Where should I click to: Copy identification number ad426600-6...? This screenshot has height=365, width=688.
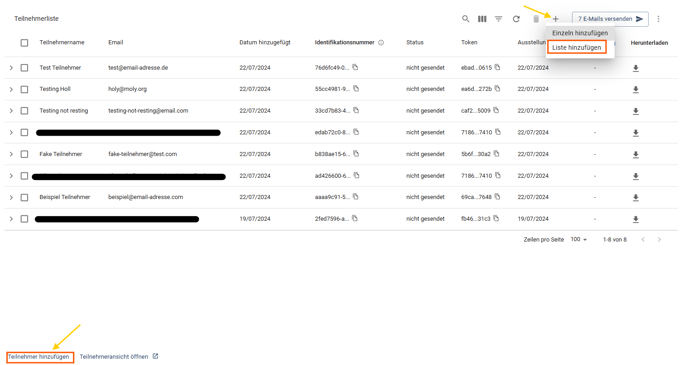356,175
